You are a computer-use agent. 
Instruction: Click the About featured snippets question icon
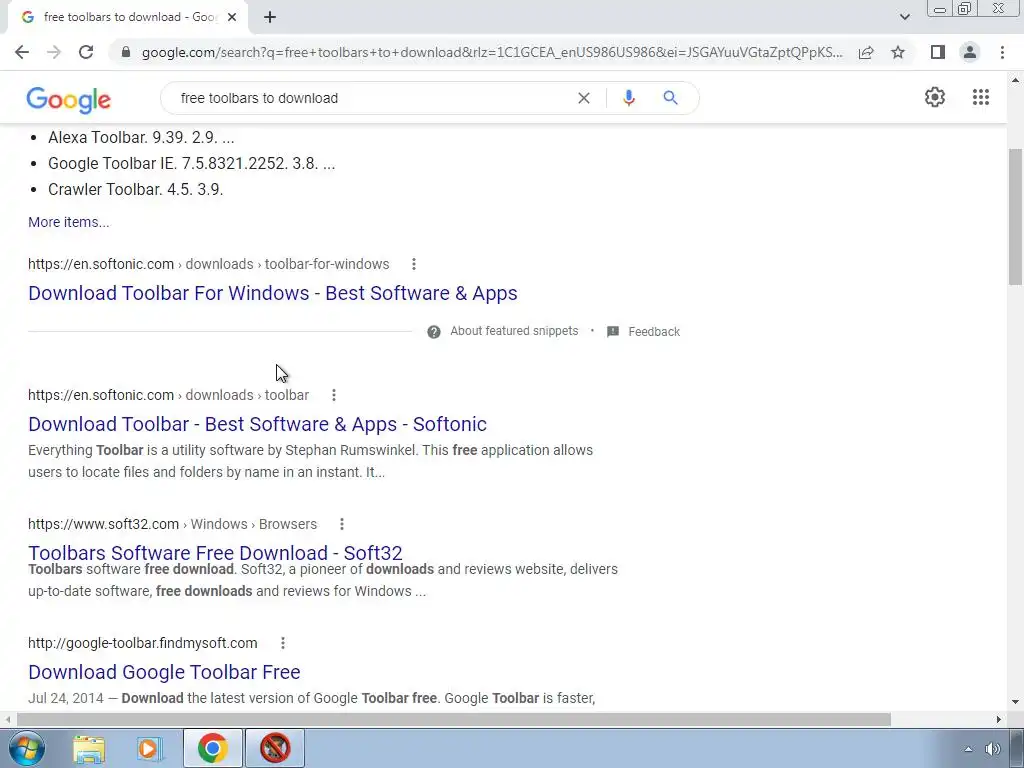pyautogui.click(x=434, y=332)
